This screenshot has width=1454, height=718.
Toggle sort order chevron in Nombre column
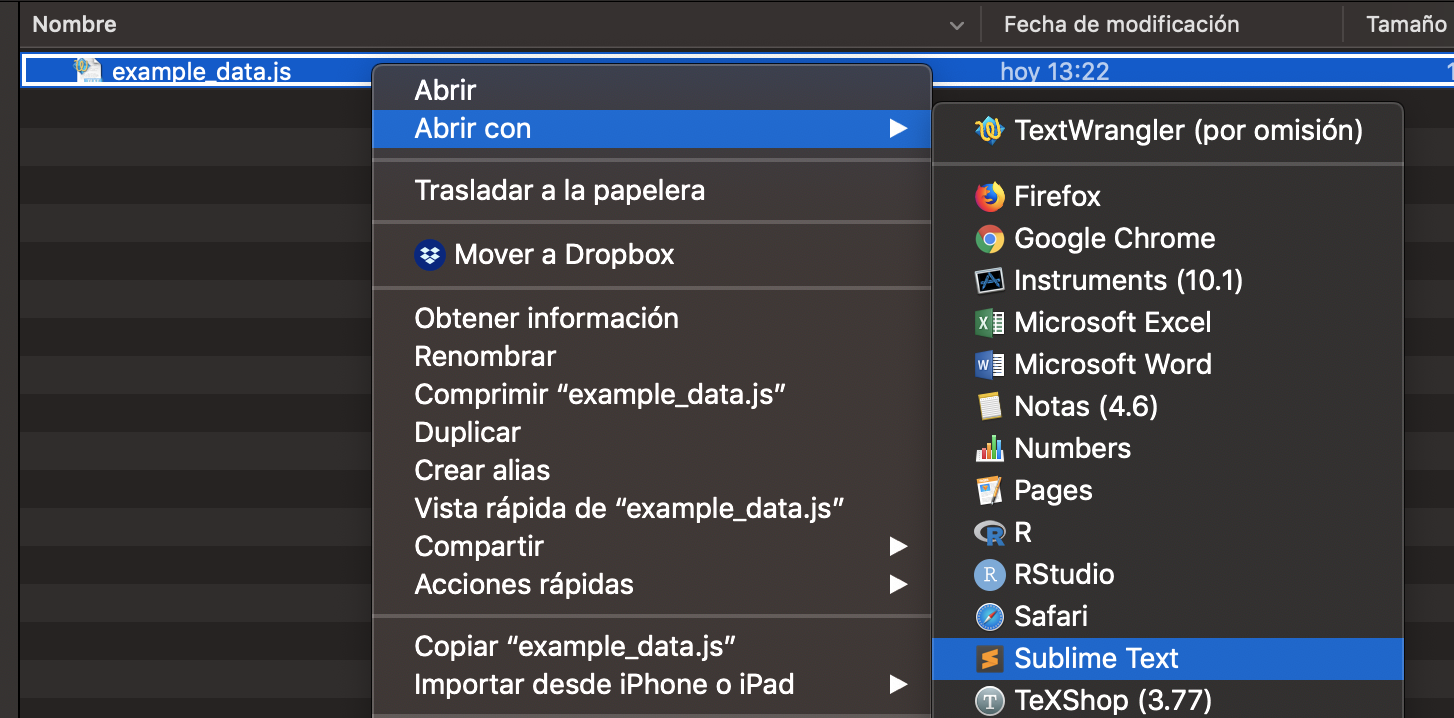coord(957,25)
